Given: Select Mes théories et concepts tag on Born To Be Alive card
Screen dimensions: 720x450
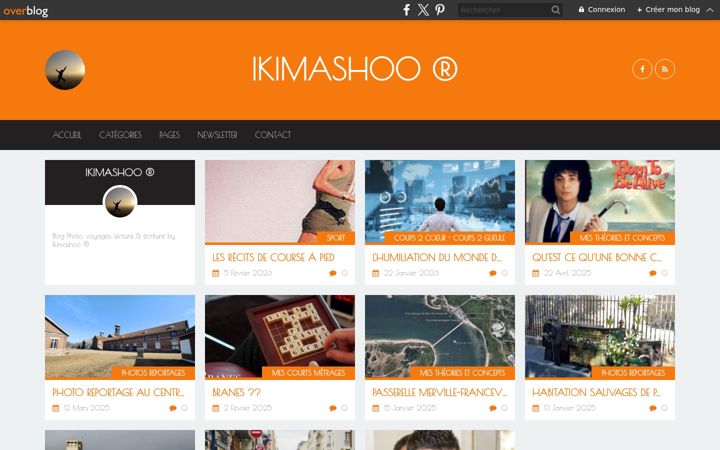Looking at the screenshot, I should pyautogui.click(x=622, y=238).
